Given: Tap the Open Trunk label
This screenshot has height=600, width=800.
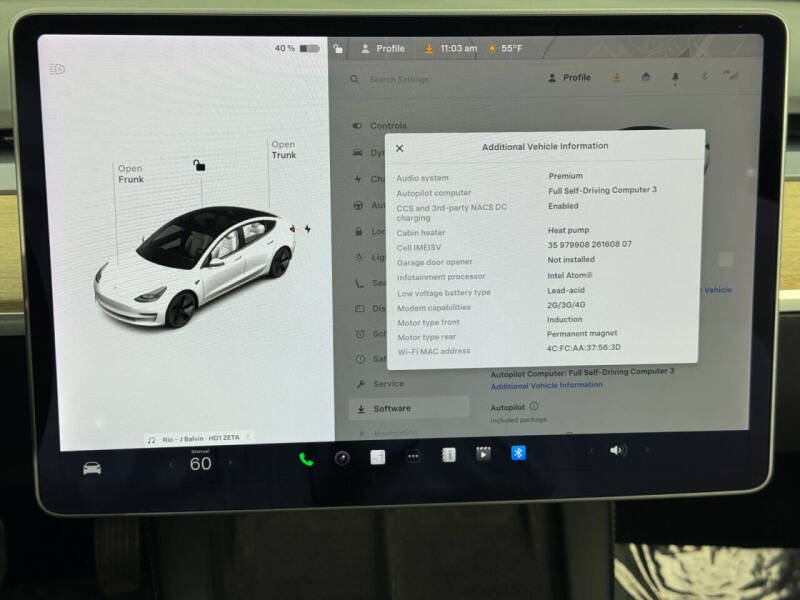Looking at the screenshot, I should click(x=283, y=148).
